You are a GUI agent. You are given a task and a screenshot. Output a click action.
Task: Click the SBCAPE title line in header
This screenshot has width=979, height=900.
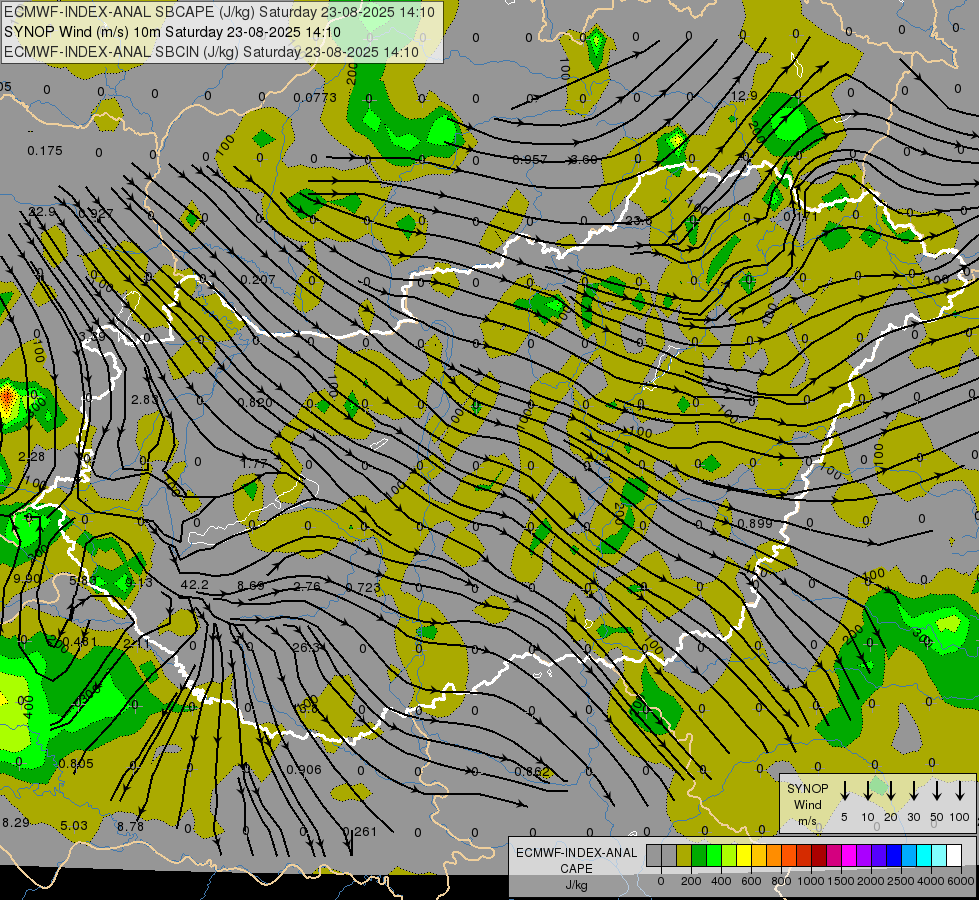tap(219, 12)
